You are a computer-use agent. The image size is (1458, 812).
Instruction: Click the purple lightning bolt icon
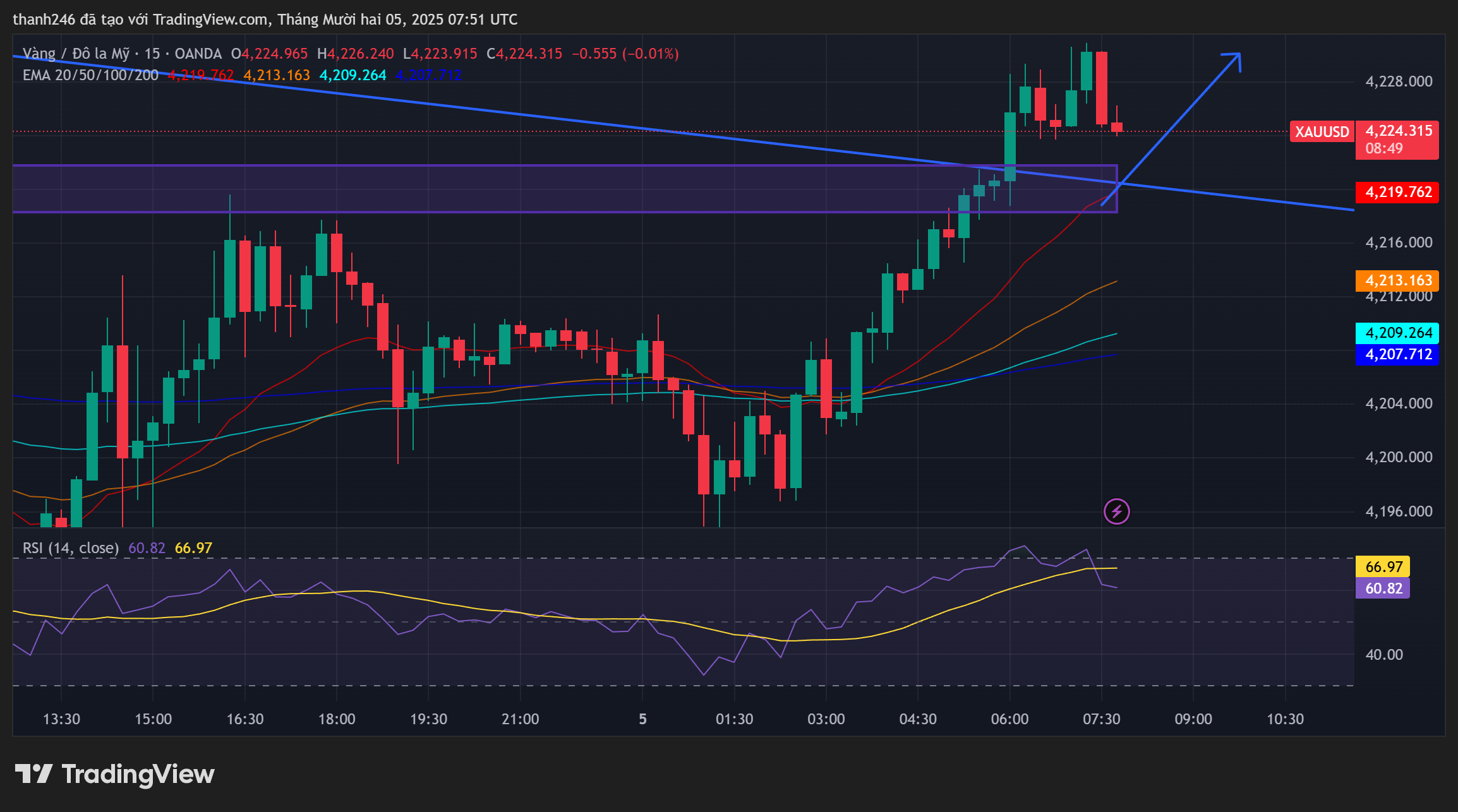click(x=1116, y=511)
